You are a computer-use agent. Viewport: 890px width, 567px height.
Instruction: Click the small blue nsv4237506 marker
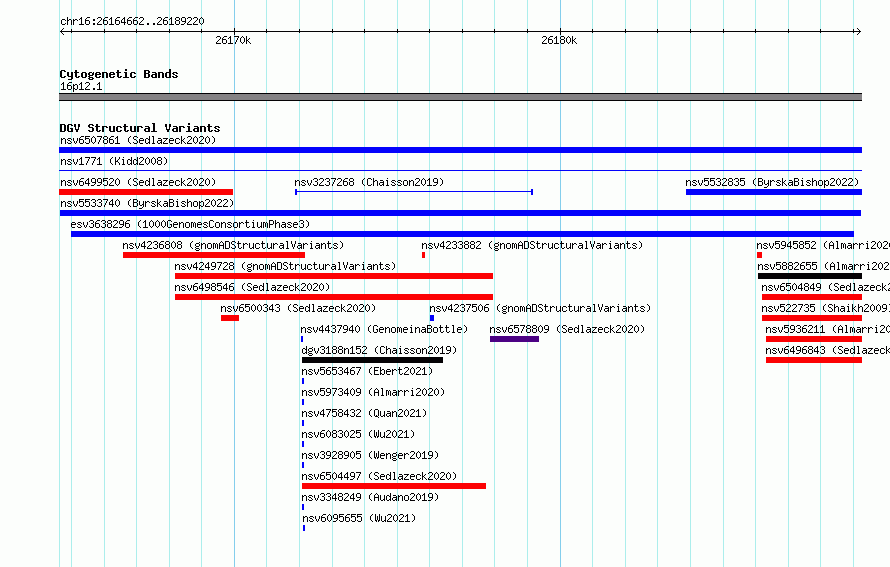tap(432, 318)
